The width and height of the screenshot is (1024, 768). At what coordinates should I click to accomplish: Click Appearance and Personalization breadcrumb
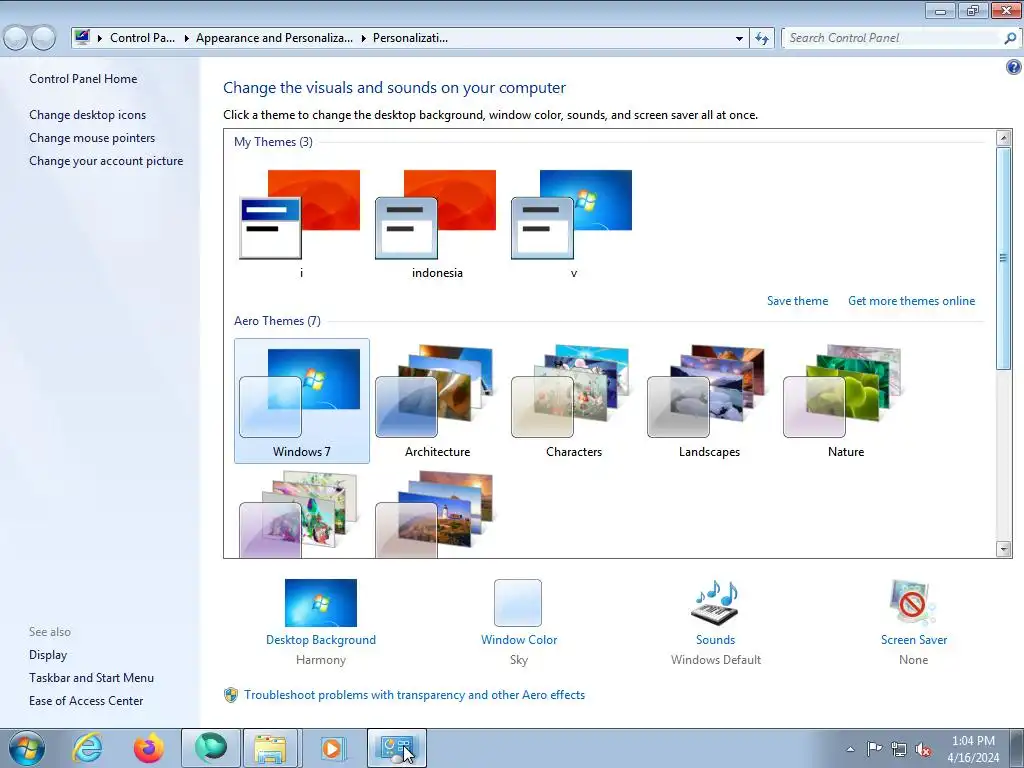pyautogui.click(x=274, y=38)
